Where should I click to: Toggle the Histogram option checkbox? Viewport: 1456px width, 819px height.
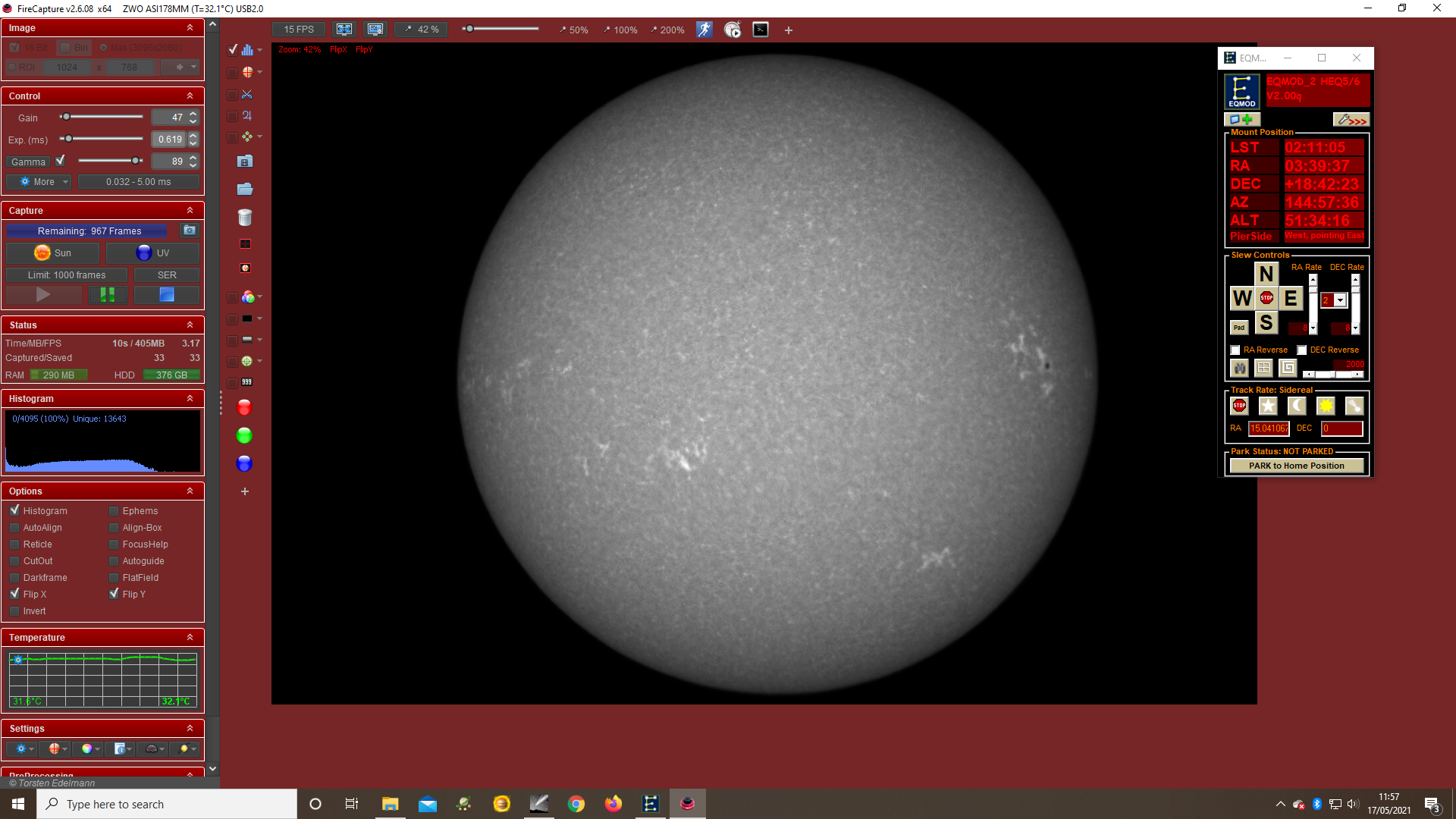14,510
